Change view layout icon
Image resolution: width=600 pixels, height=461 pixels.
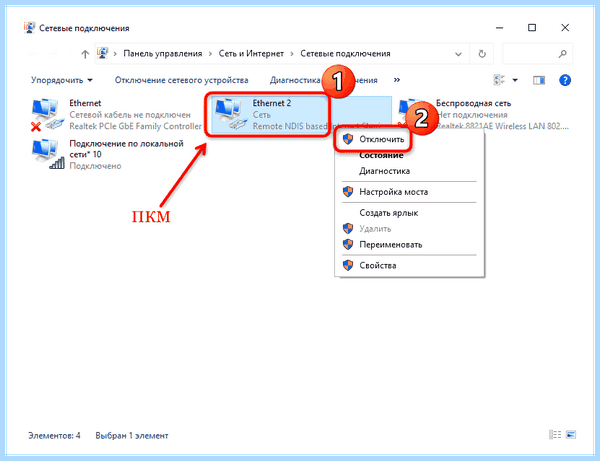click(x=499, y=80)
